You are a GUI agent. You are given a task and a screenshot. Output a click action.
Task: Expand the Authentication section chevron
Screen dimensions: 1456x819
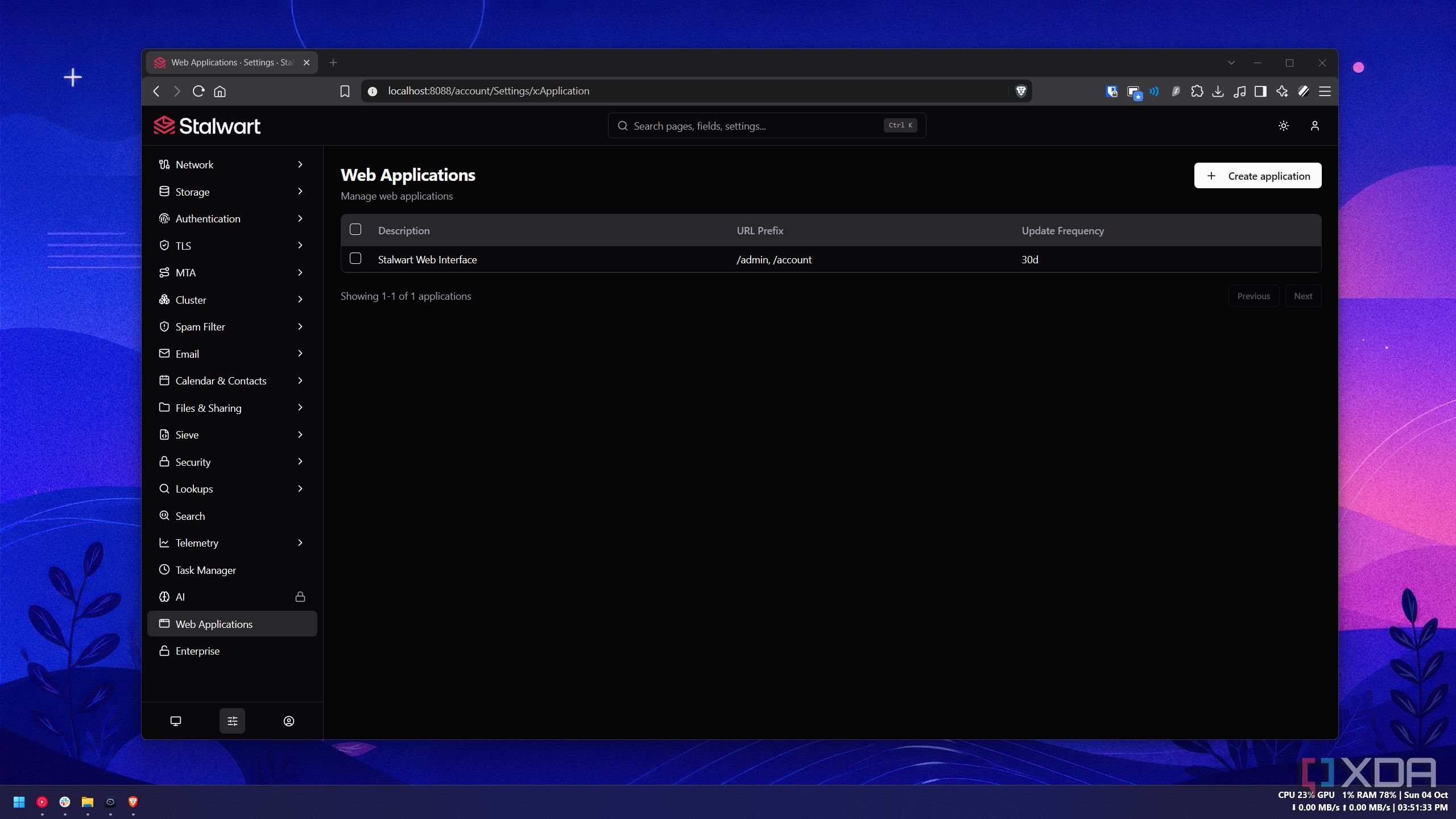coord(300,218)
